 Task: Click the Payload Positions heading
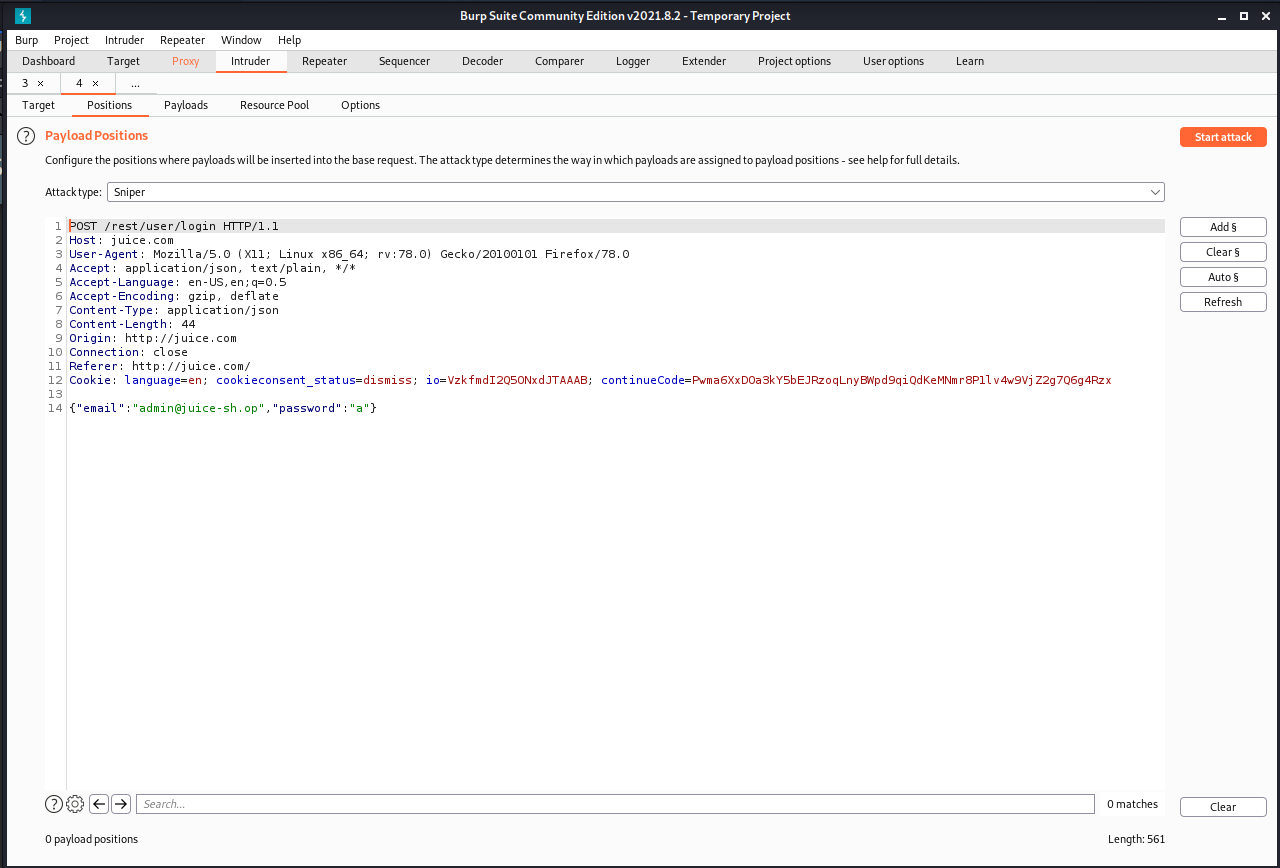pos(96,135)
